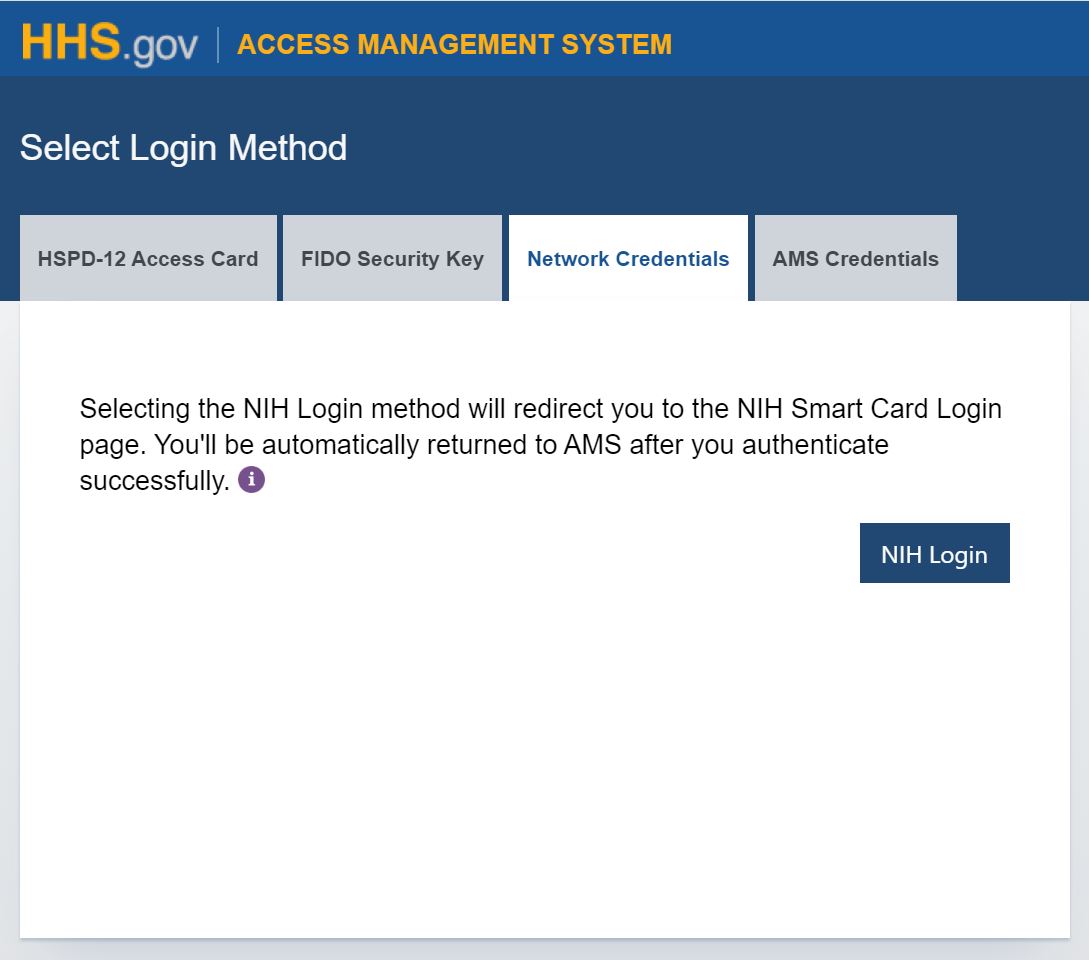Click the blue top bar right of title
Screen dimensions: 1089x960
(x=880, y=40)
